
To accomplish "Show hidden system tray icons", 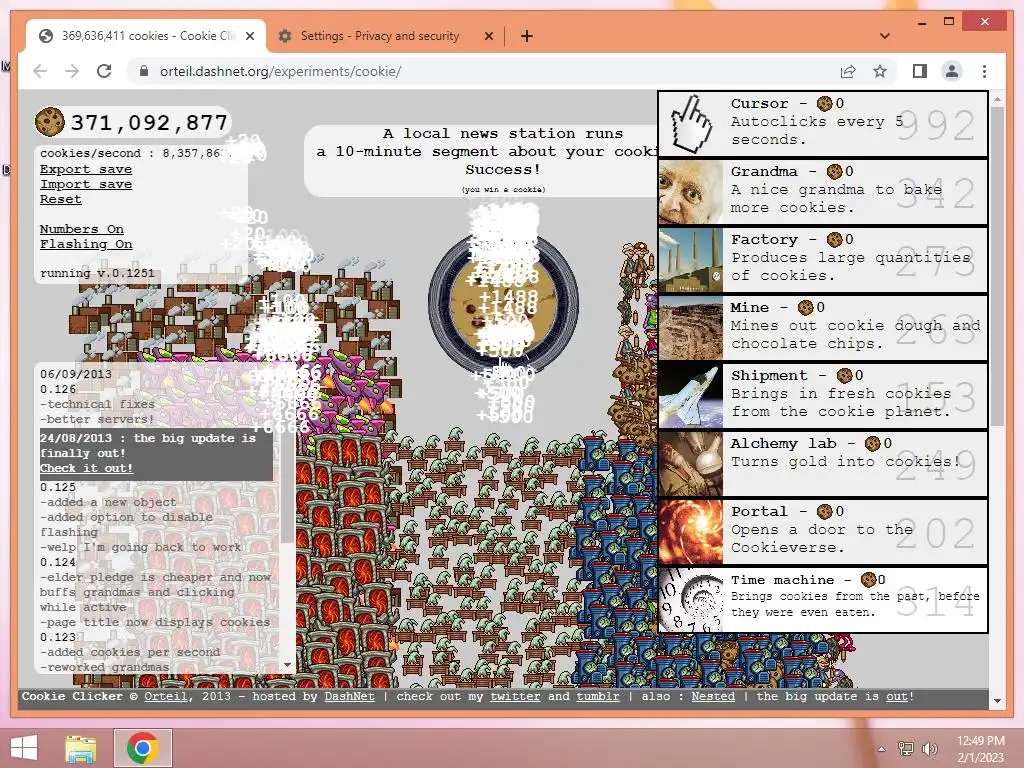I will point(882,749).
